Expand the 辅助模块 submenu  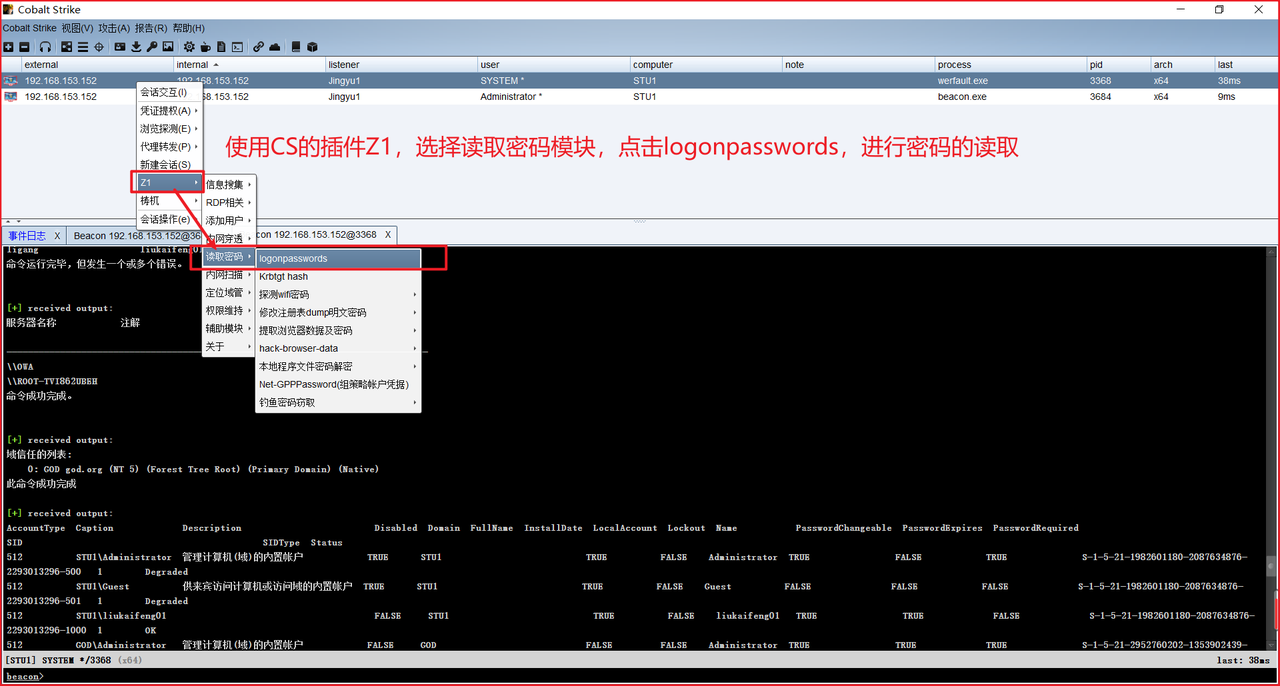click(229, 329)
